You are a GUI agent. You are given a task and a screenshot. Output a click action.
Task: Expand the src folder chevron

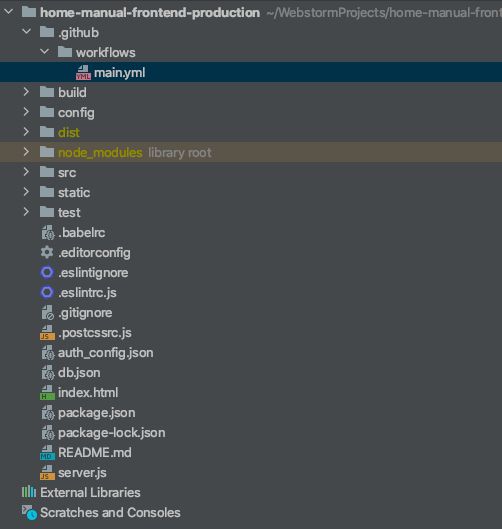tap(26, 172)
